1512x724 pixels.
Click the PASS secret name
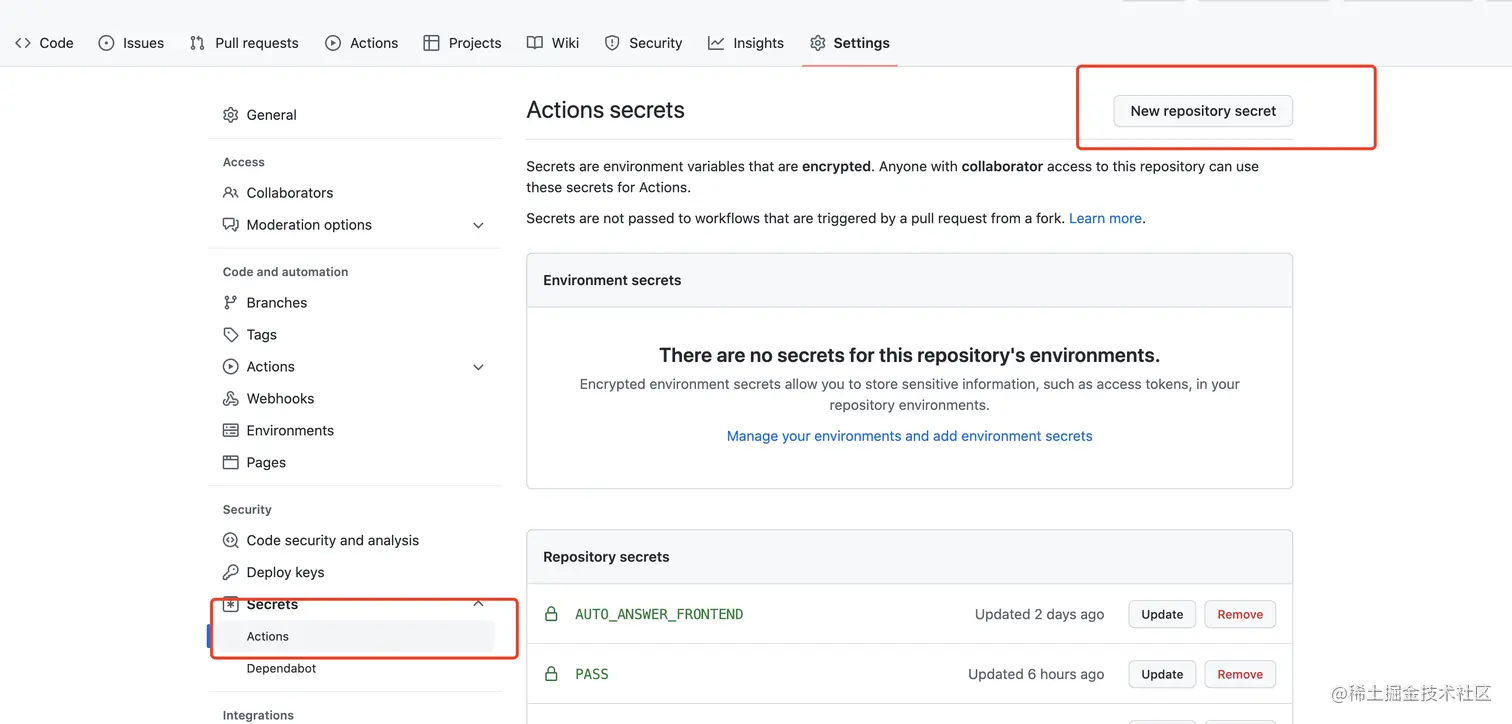tap(592, 674)
